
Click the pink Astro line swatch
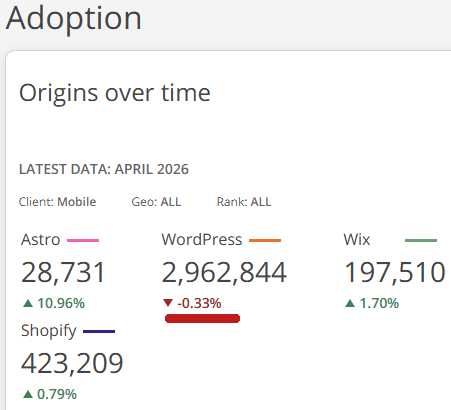(83, 240)
